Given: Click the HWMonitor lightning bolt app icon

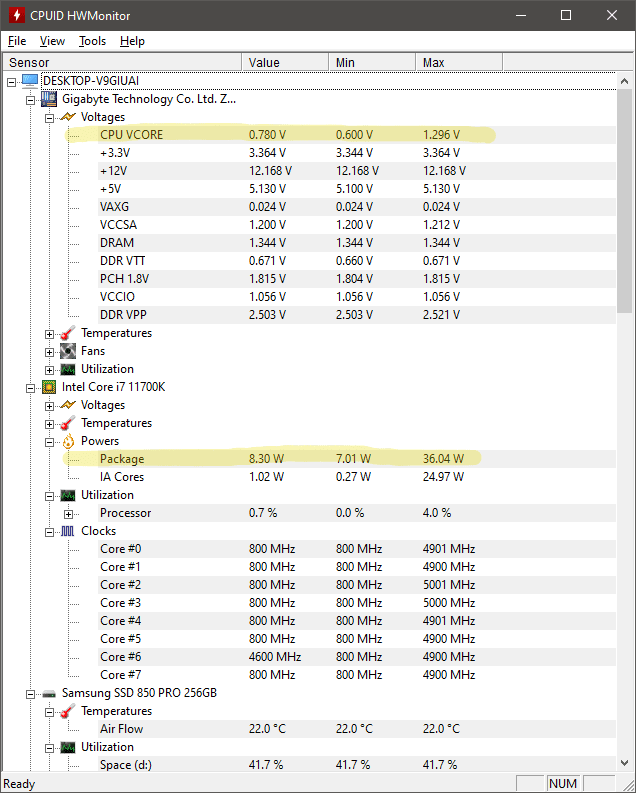Looking at the screenshot, I should click(x=16, y=15).
